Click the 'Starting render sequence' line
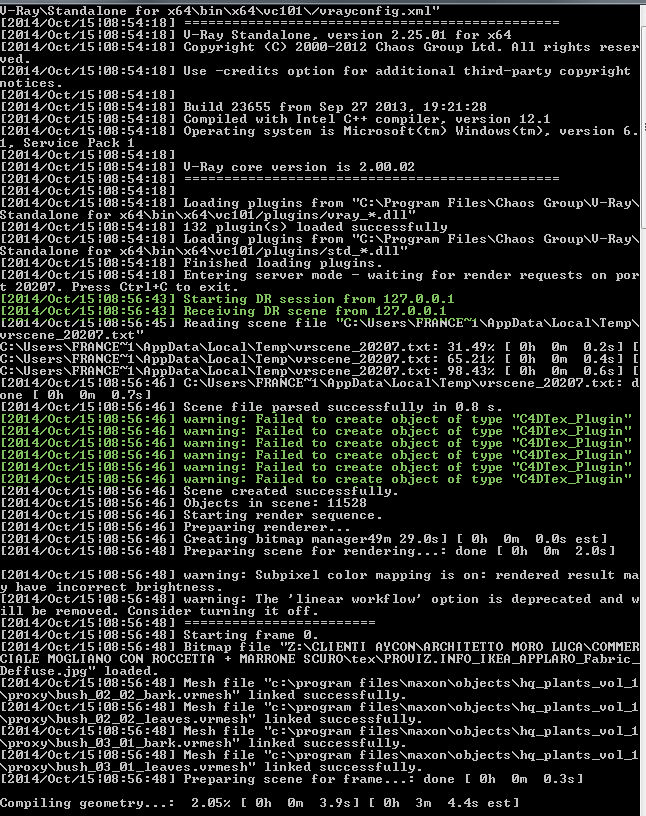The image size is (646, 816). (x=192, y=515)
